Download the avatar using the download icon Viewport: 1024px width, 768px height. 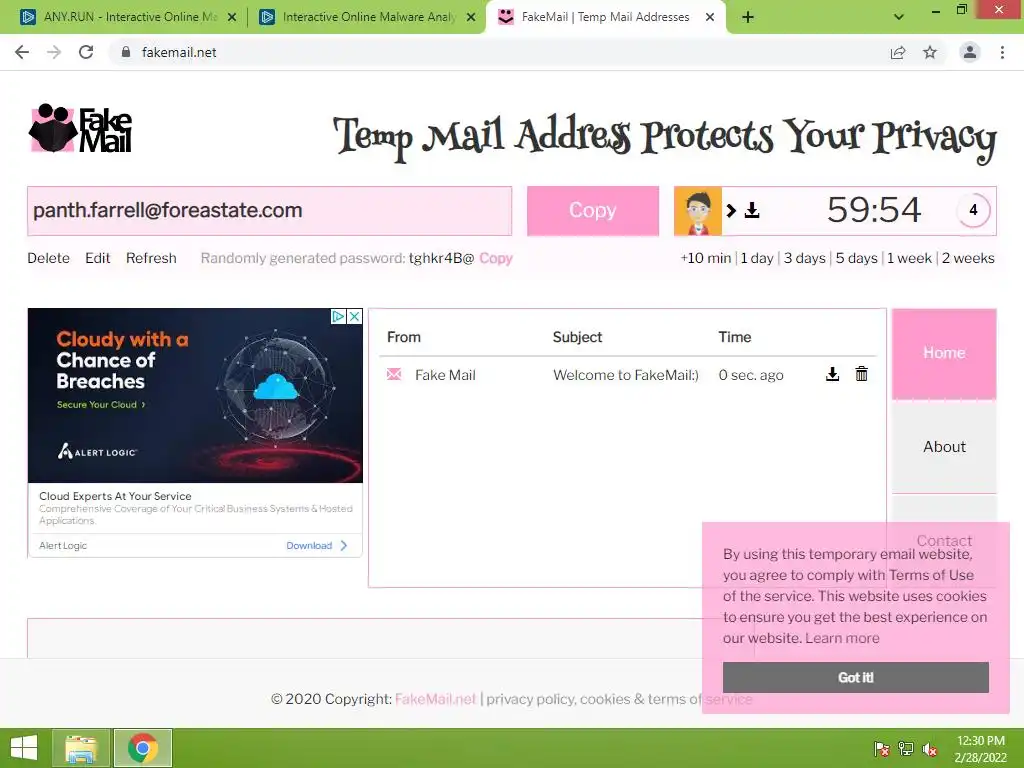click(x=752, y=210)
